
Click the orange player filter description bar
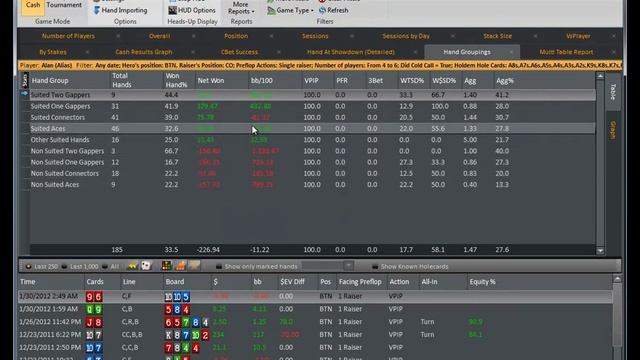click(x=320, y=65)
